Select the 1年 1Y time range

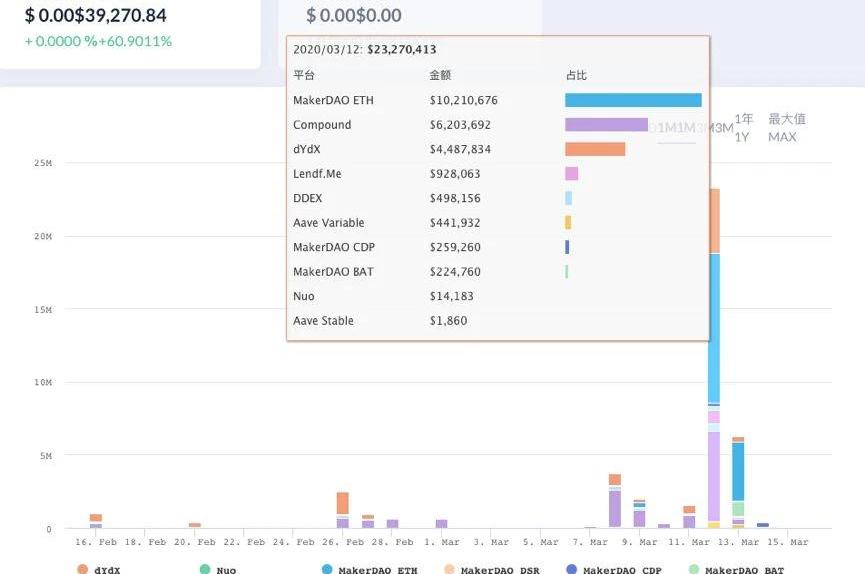(743, 127)
